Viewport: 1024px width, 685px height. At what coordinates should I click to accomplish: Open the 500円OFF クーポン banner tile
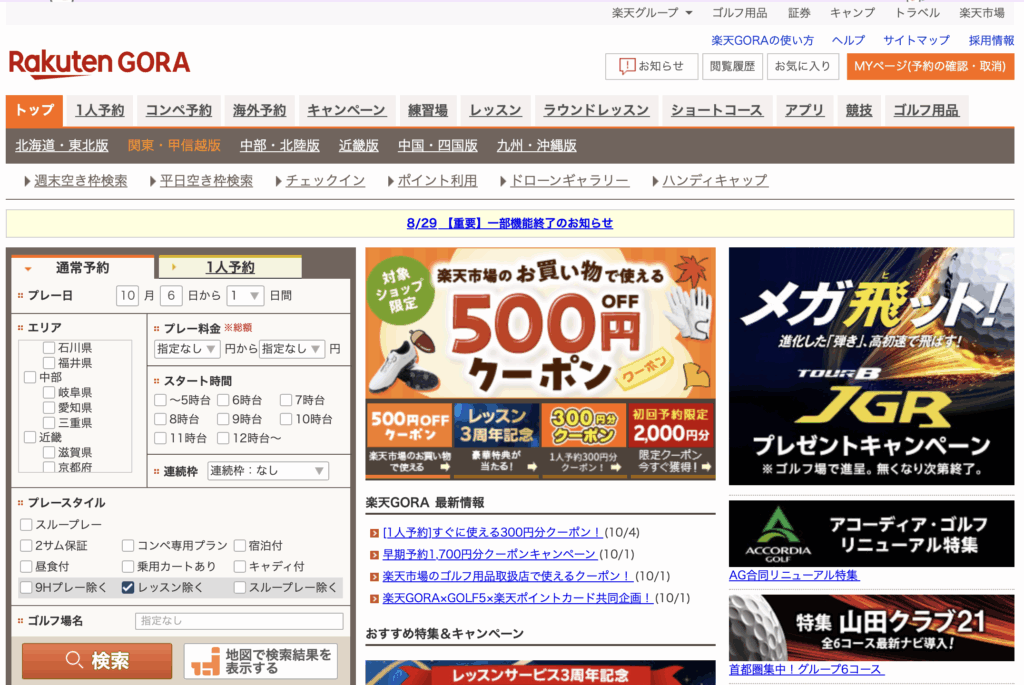408,438
